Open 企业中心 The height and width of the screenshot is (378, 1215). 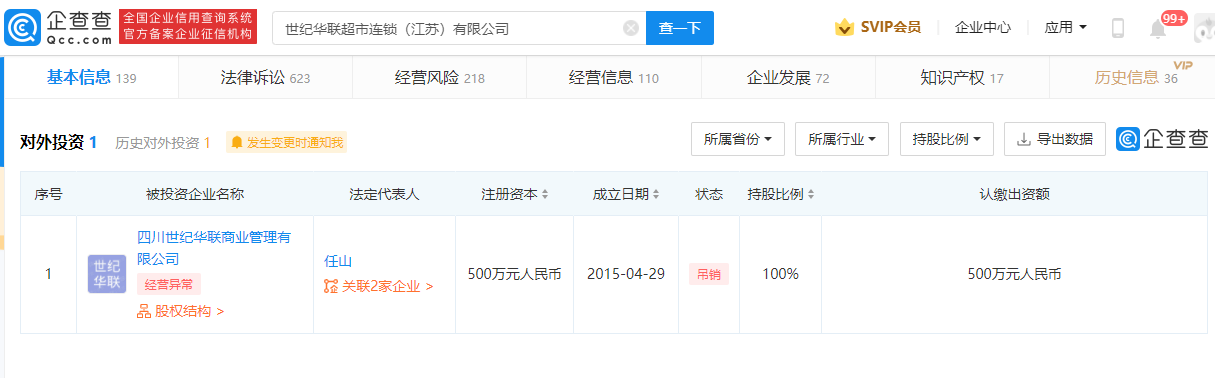pyautogui.click(x=982, y=28)
